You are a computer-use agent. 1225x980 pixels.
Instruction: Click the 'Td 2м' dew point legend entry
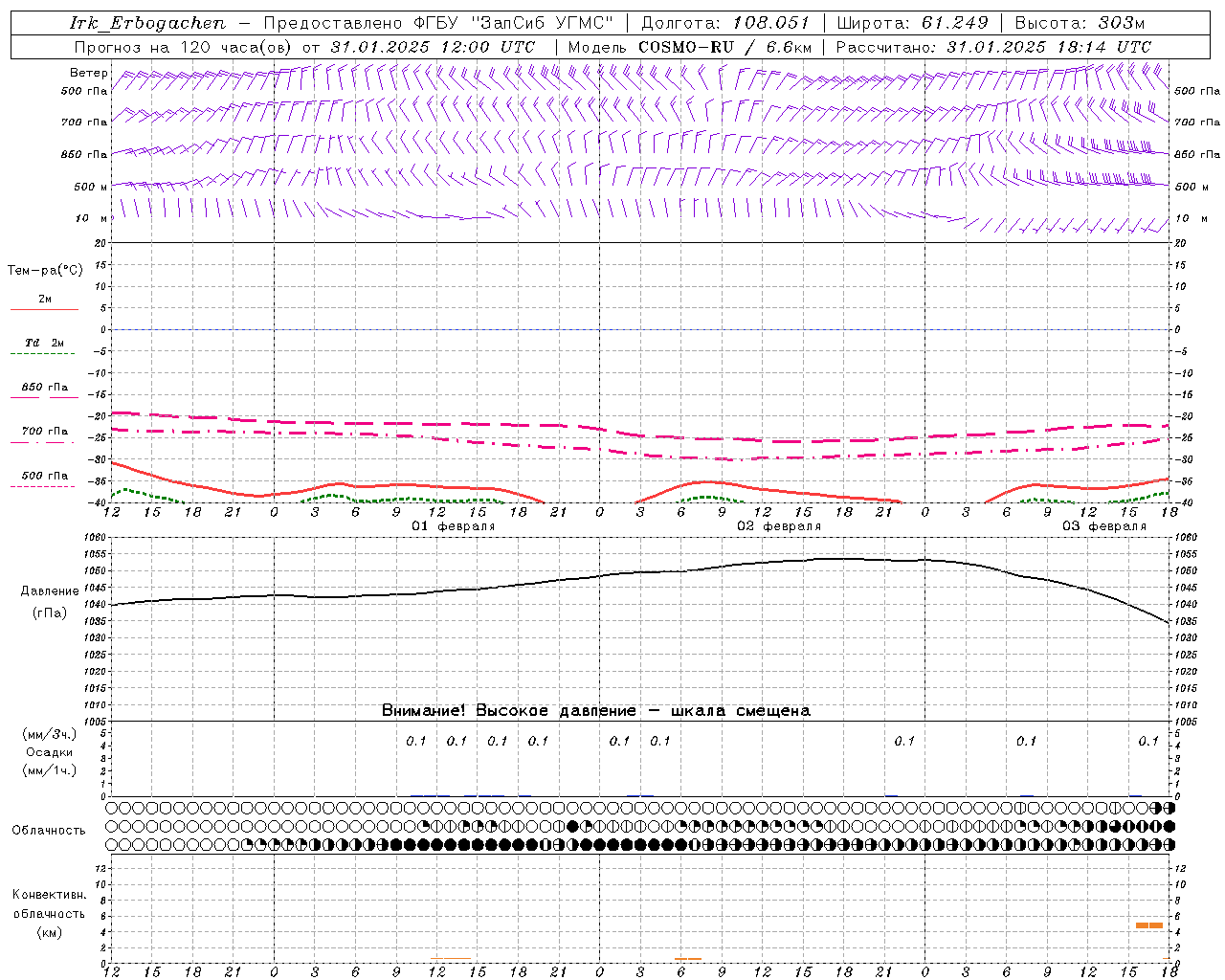45,343
